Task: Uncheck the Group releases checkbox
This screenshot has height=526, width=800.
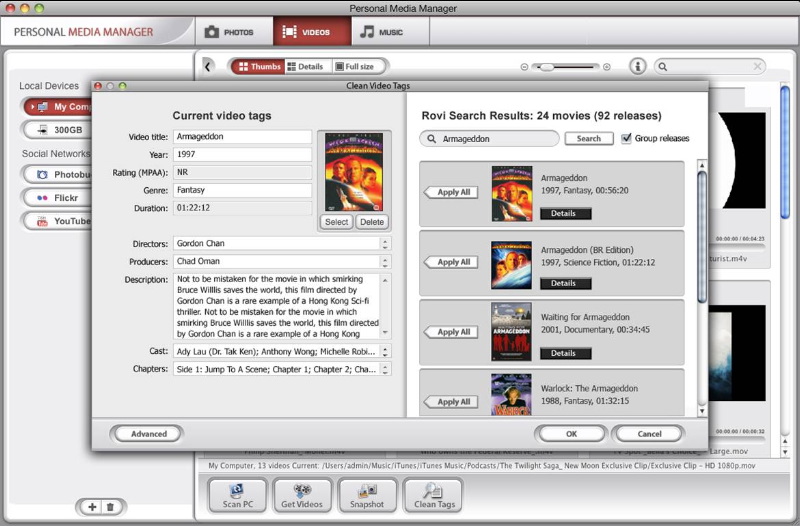Action: (627, 138)
